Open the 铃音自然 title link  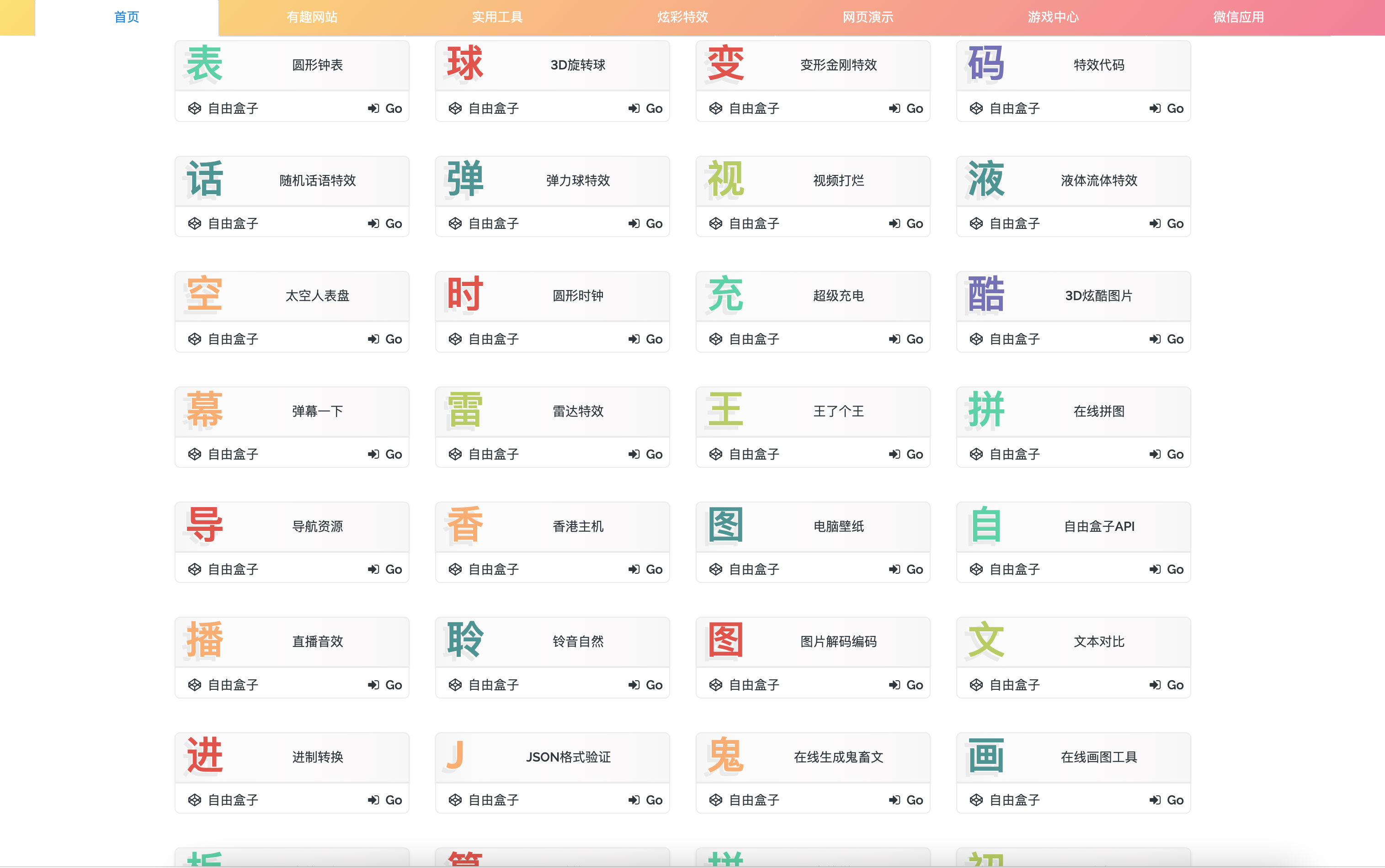(x=578, y=642)
